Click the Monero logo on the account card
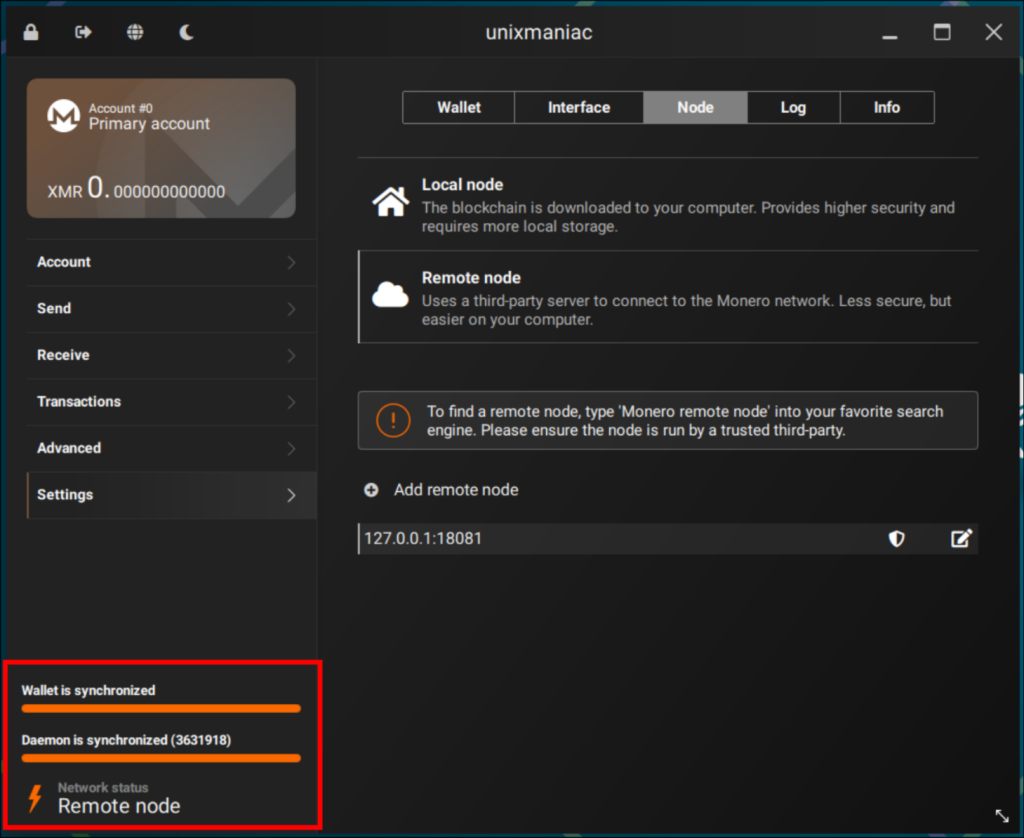 [63, 115]
